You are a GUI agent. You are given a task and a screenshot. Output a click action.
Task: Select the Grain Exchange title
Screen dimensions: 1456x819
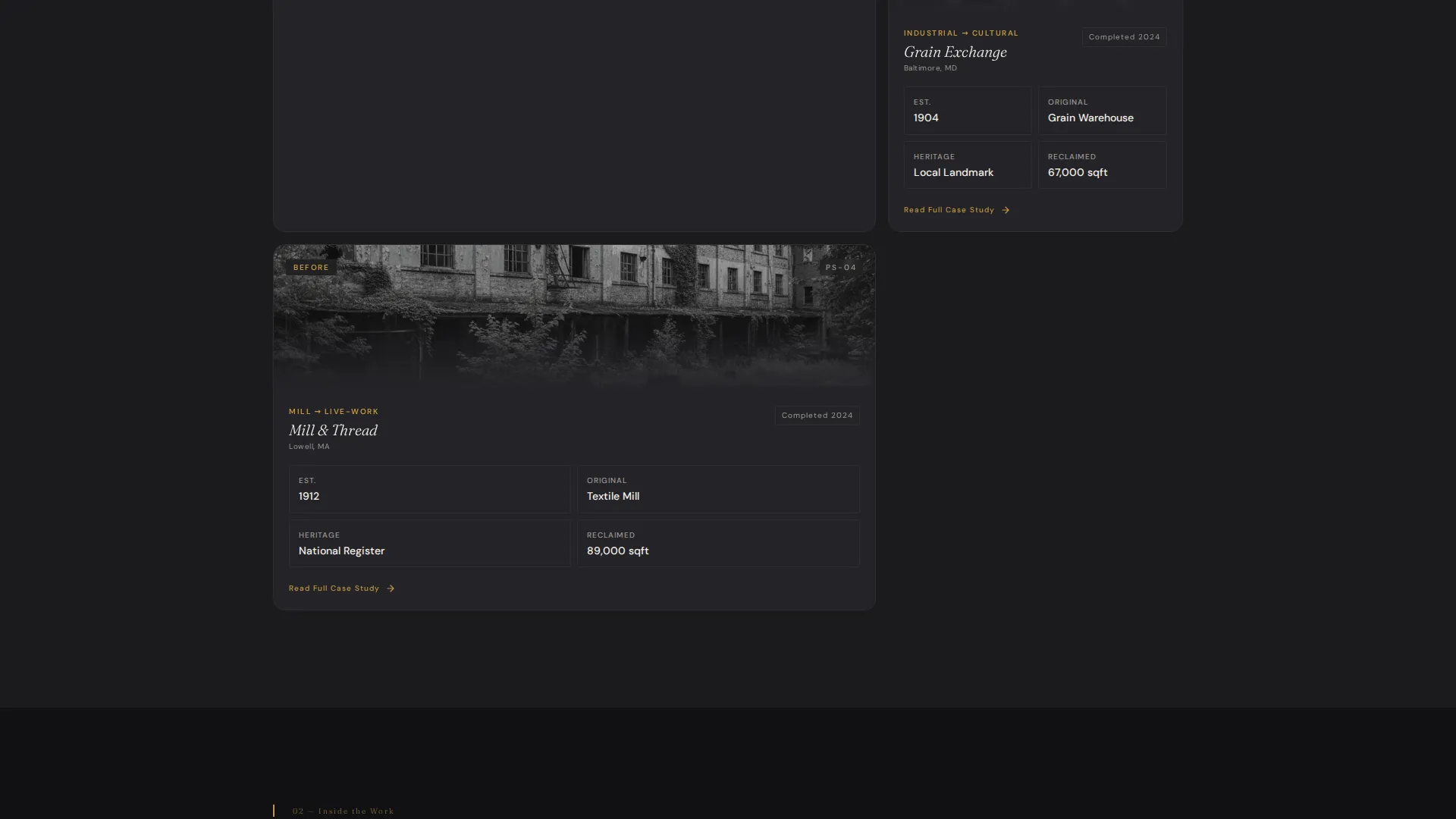955,52
